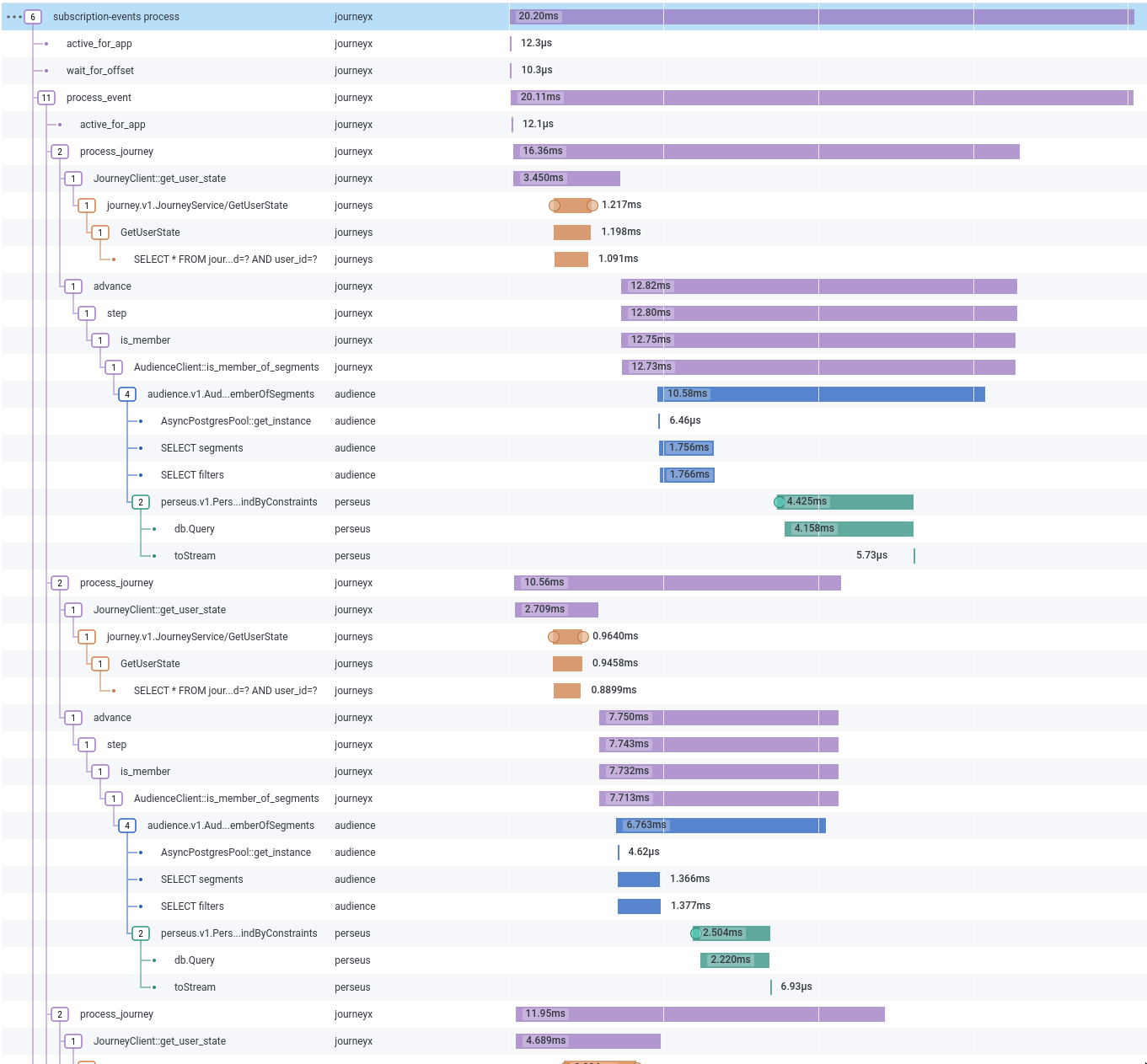The image size is (1147, 1064).
Task: Click the 6.763ms blue audience timeline bar
Action: click(721, 826)
